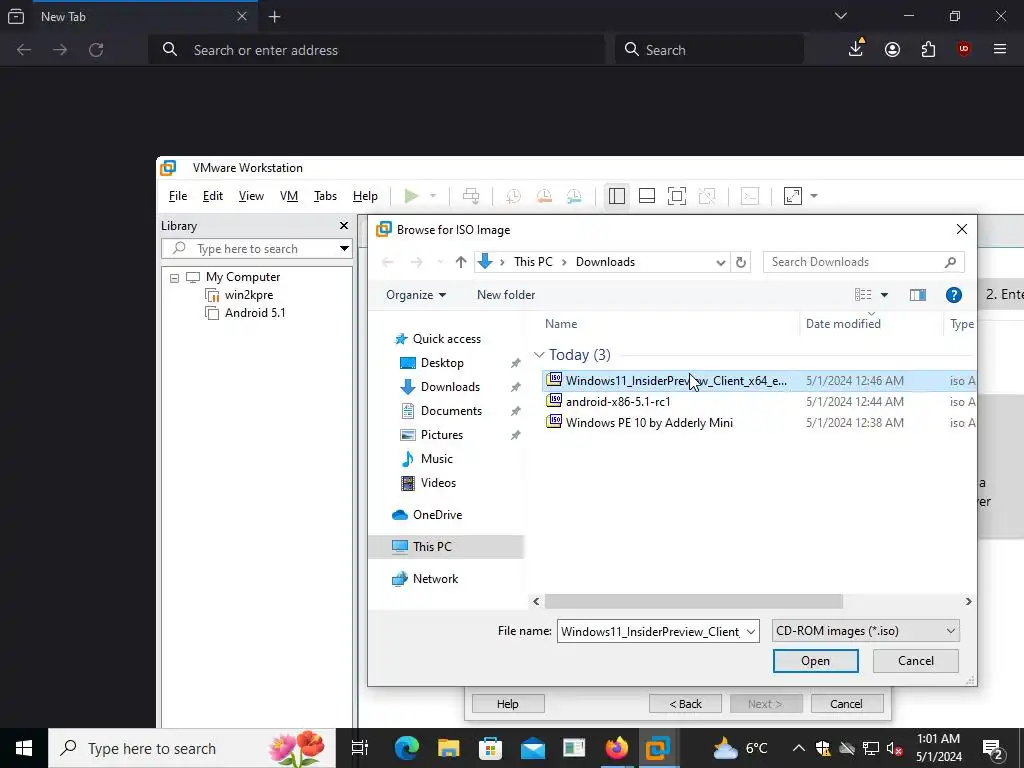Click the take snapshot clock icon
The width and height of the screenshot is (1024, 768).
click(513, 196)
